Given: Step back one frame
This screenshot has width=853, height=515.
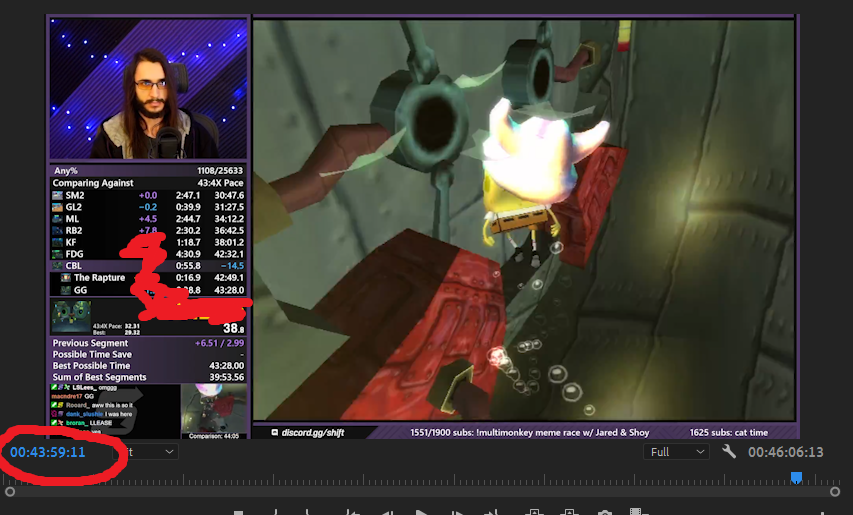Looking at the screenshot, I should pyautogui.click(x=387, y=512).
